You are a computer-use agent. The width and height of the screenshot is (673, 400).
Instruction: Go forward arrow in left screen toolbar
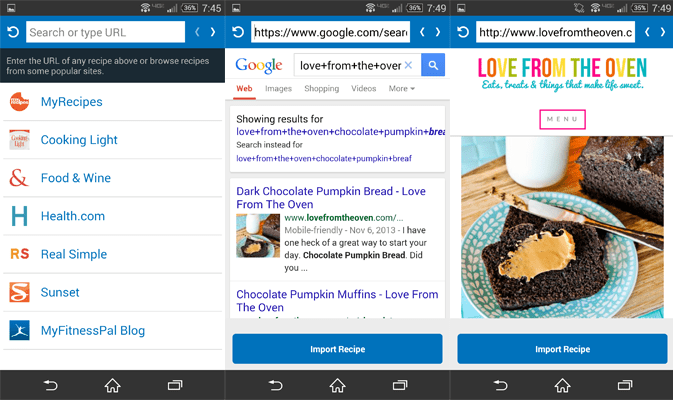coord(212,32)
